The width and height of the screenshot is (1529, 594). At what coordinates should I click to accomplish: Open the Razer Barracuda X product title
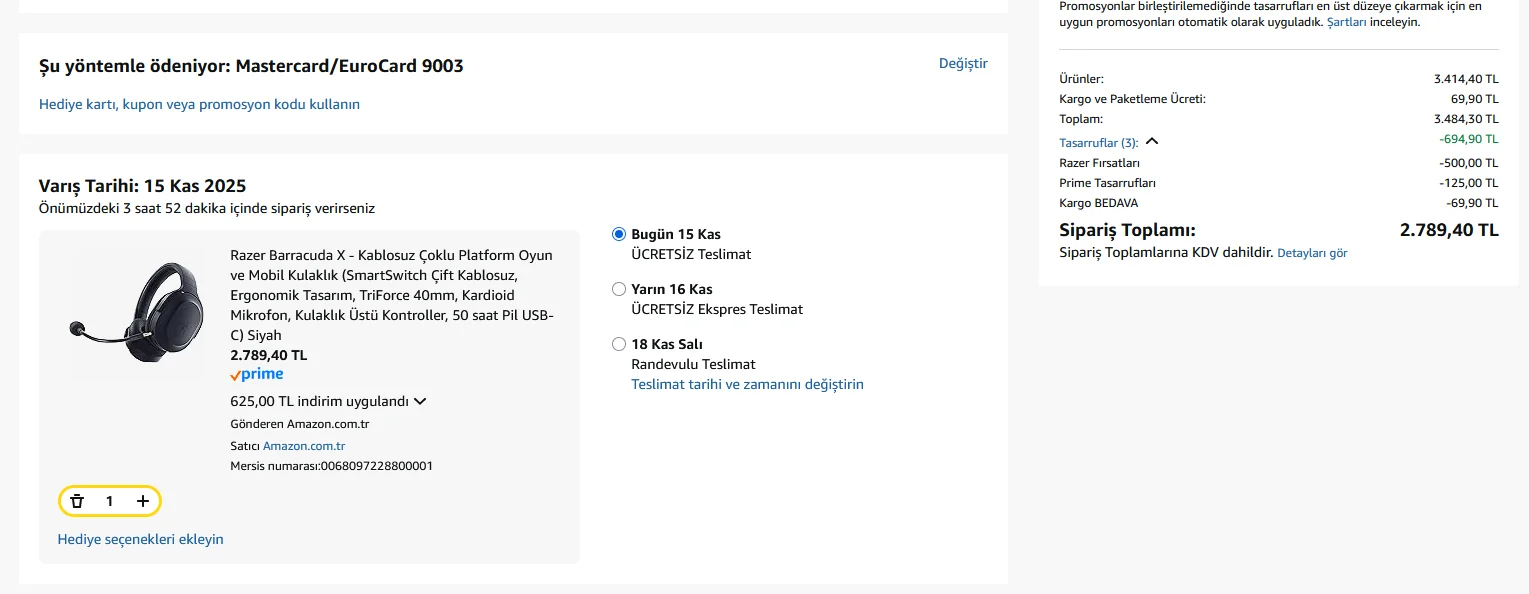pyautogui.click(x=391, y=295)
